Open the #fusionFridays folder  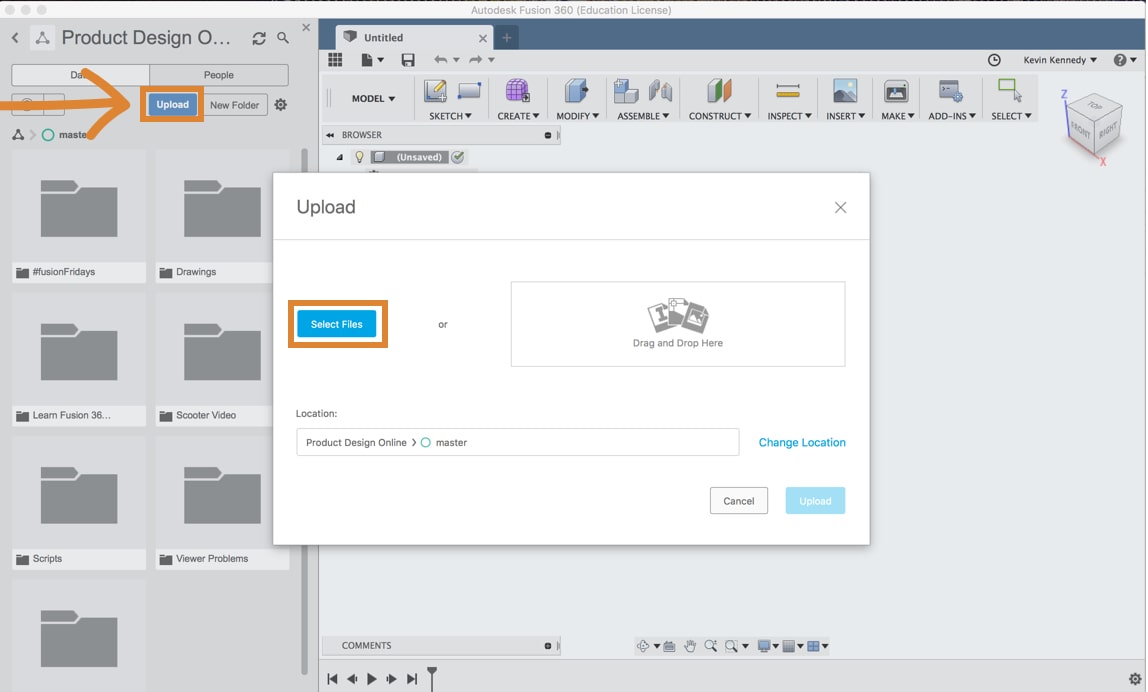(x=79, y=217)
